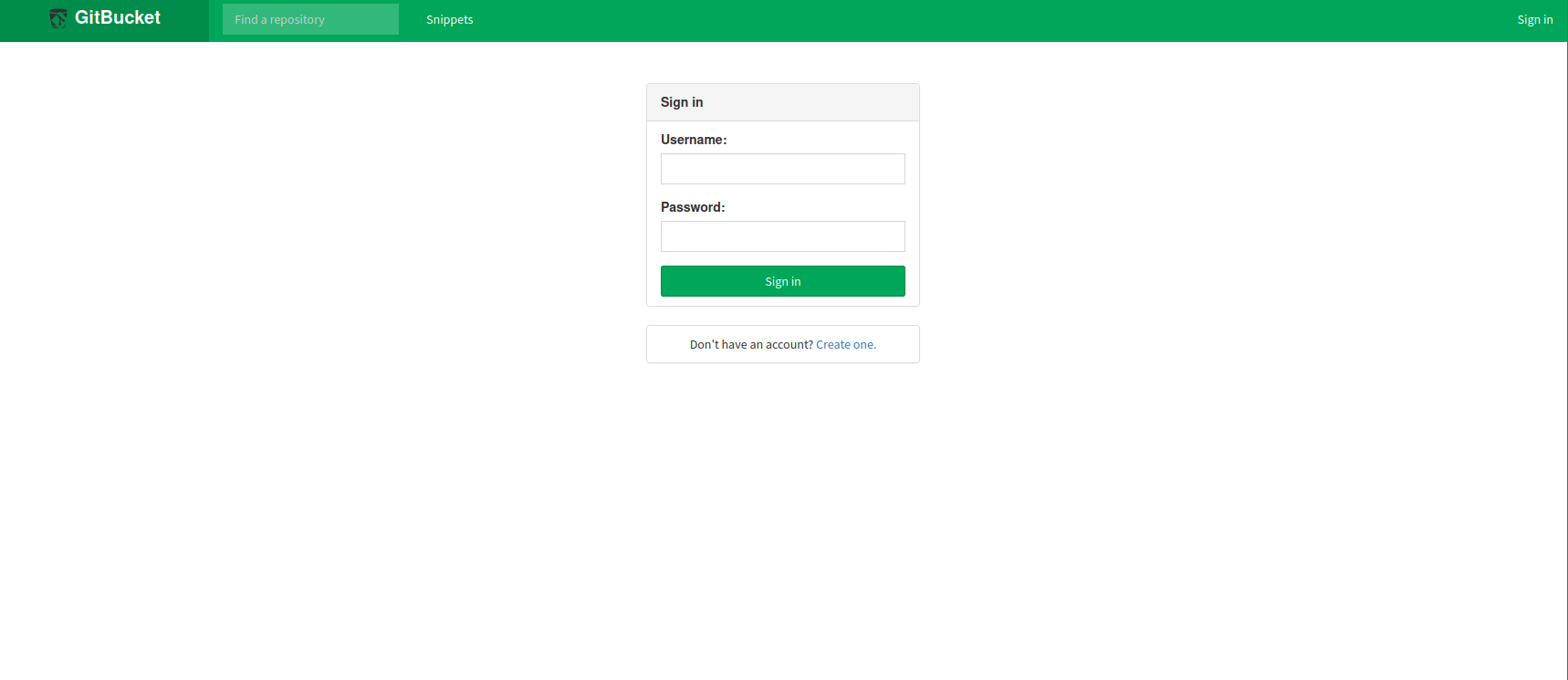Click the Don't have an account? text
1568x680 pixels.
coord(751,344)
